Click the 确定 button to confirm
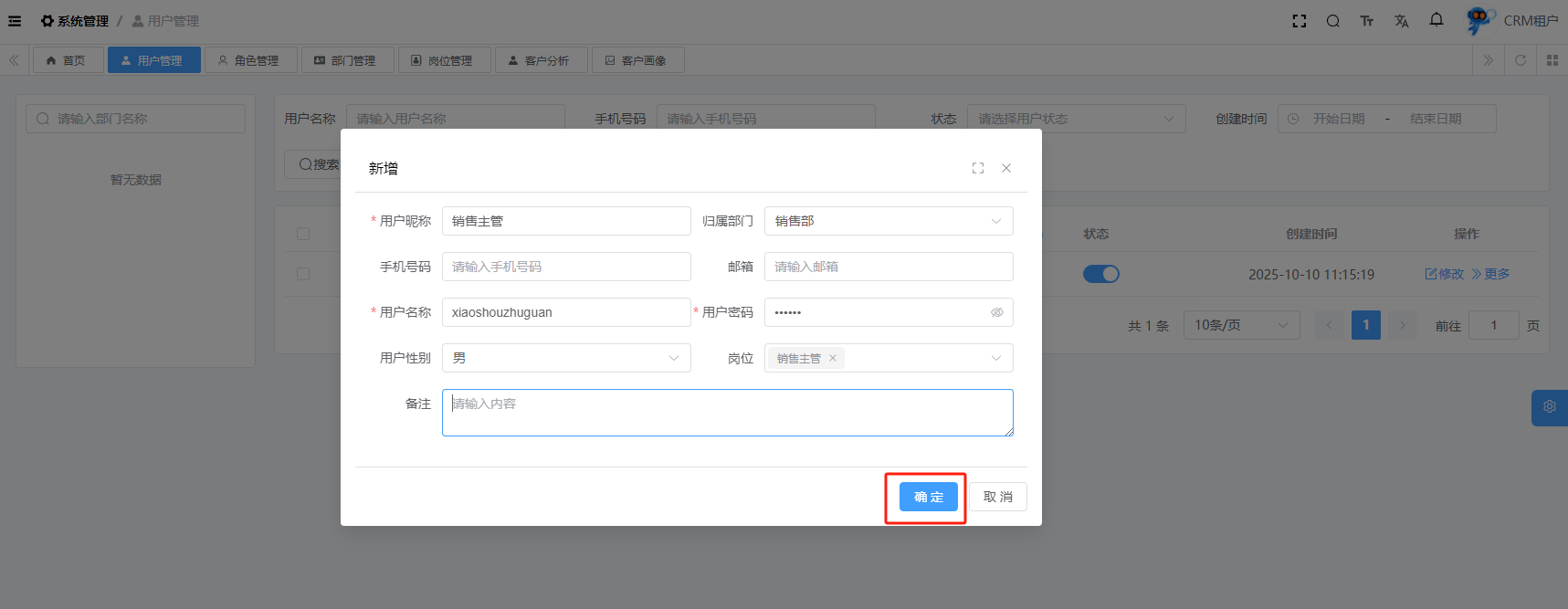The height and width of the screenshot is (609, 1568). point(928,497)
